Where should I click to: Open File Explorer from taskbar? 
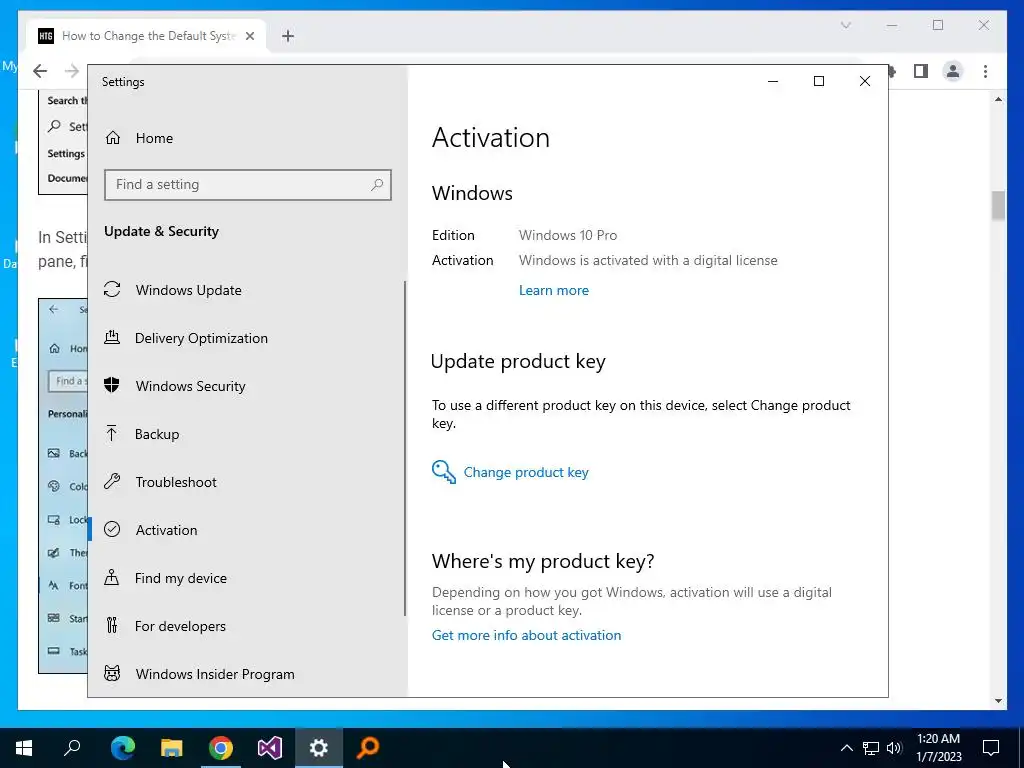click(x=171, y=748)
